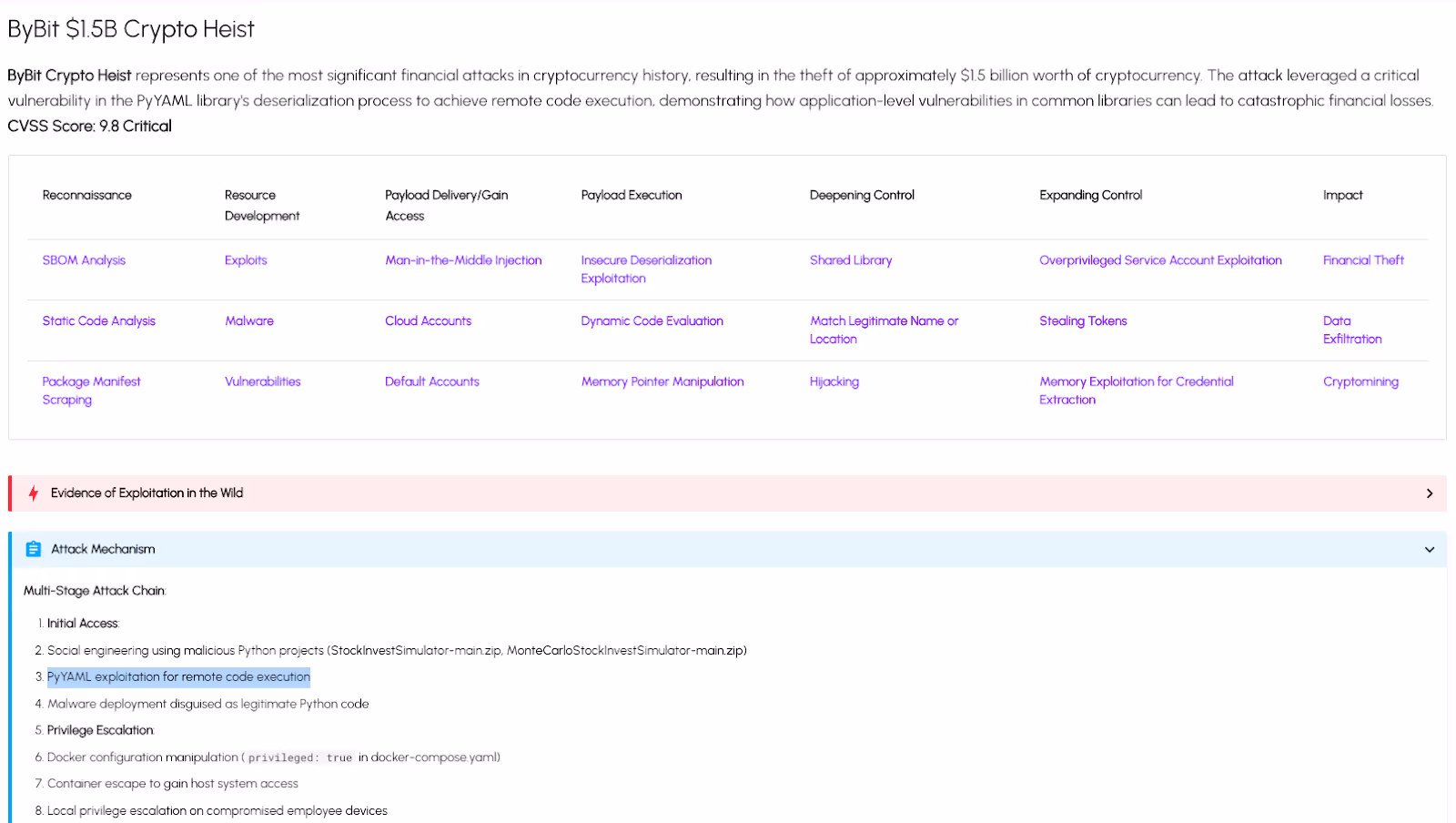Click the lightning bolt icon beside Evidence of Exploitation

pos(34,493)
